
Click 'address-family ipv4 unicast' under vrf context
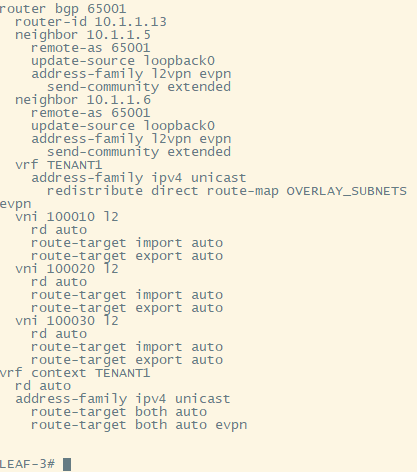(123, 399)
